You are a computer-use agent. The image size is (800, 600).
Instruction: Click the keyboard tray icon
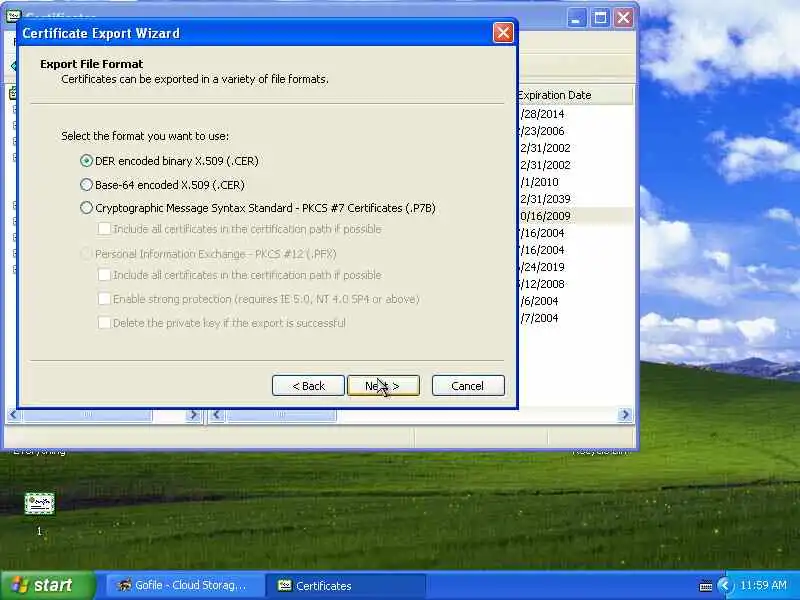coord(706,586)
